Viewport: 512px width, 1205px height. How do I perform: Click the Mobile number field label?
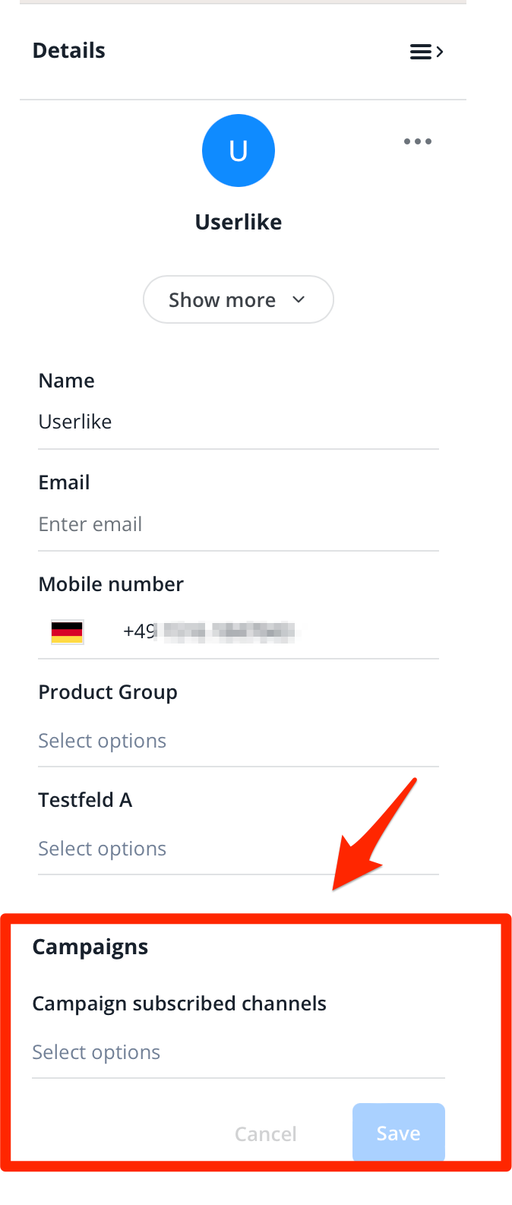tap(111, 584)
